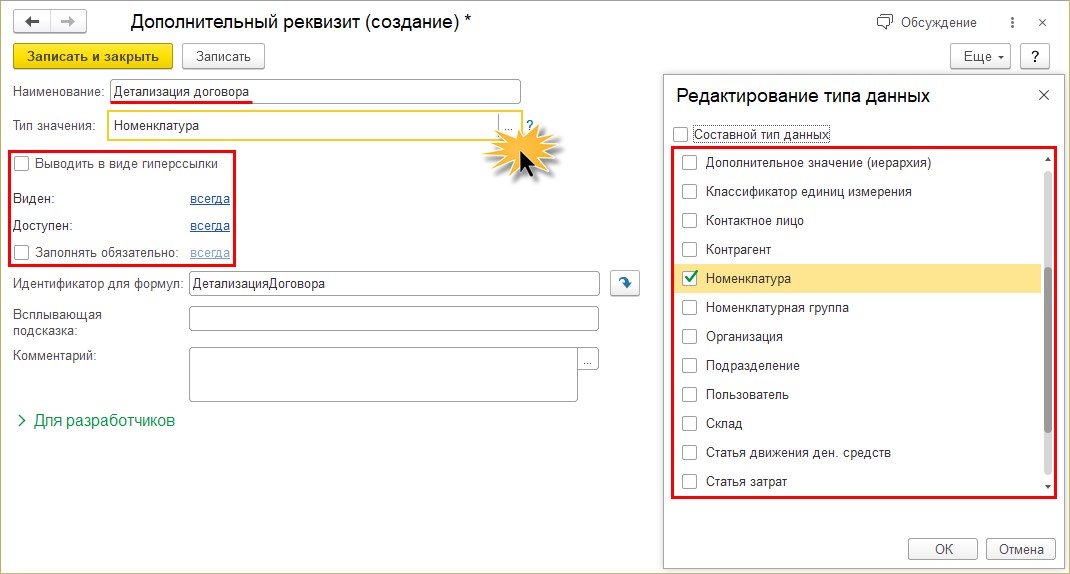The image size is (1070, 574).
Task: Click the question mark help button
Action: (1034, 56)
